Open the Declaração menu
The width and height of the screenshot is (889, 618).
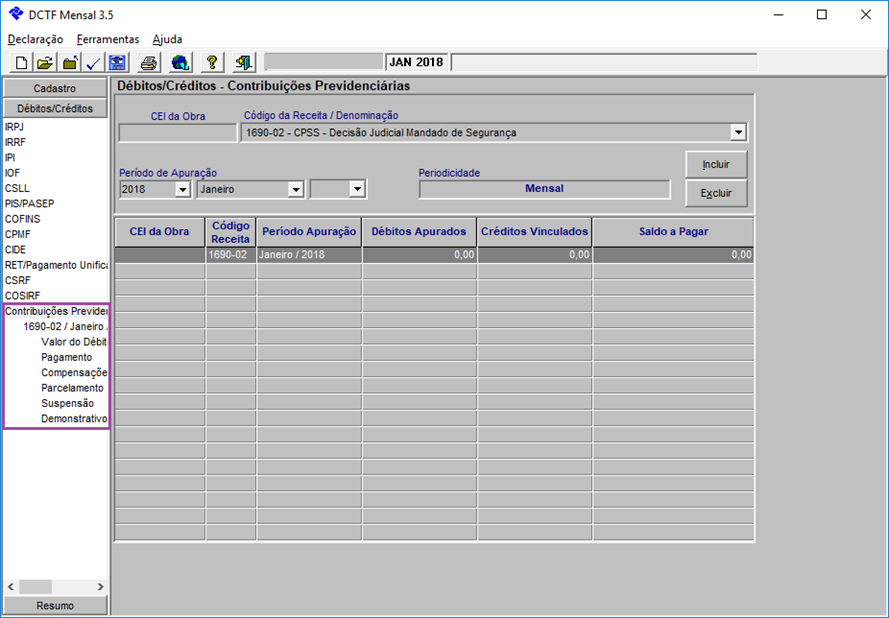pyautogui.click(x=36, y=39)
